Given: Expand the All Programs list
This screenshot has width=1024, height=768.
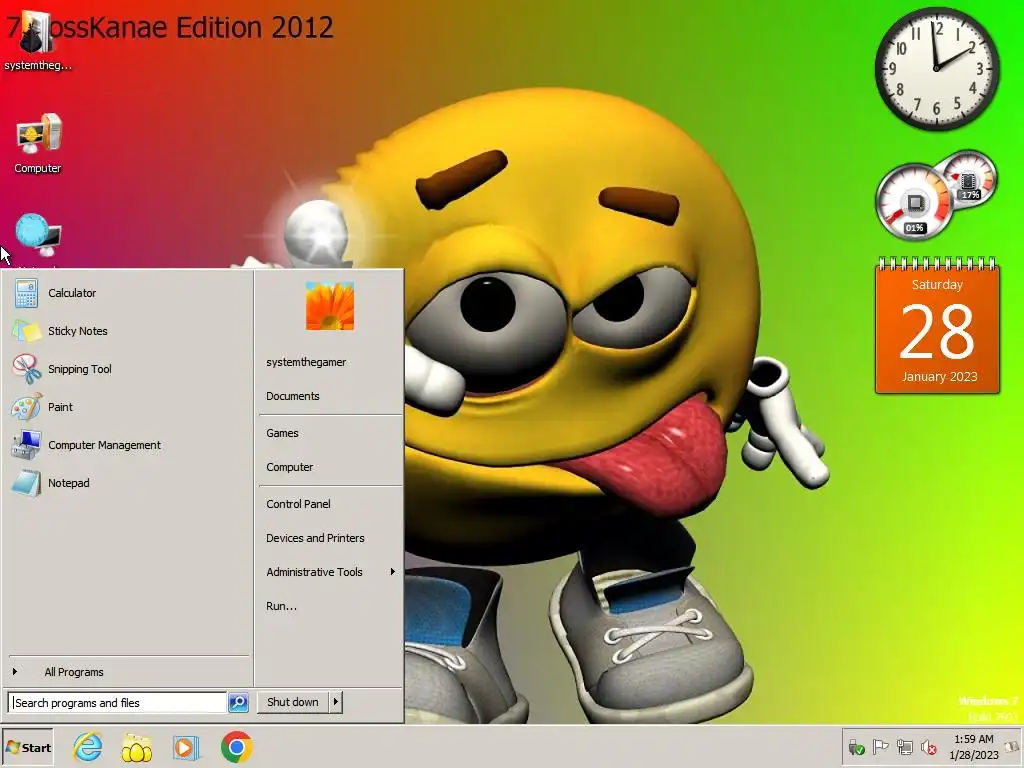Looking at the screenshot, I should click(x=127, y=672).
